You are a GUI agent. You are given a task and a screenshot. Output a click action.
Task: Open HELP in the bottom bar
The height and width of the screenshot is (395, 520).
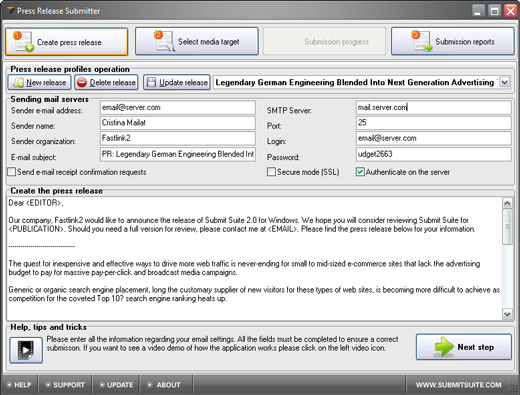(19, 385)
